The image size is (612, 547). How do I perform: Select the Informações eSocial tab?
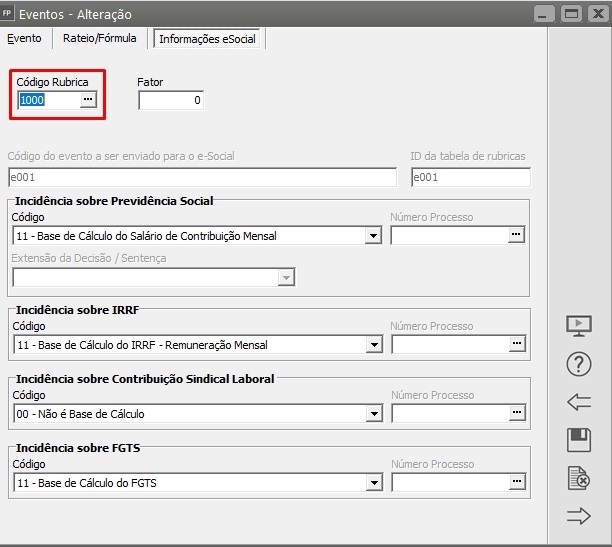pos(207,39)
